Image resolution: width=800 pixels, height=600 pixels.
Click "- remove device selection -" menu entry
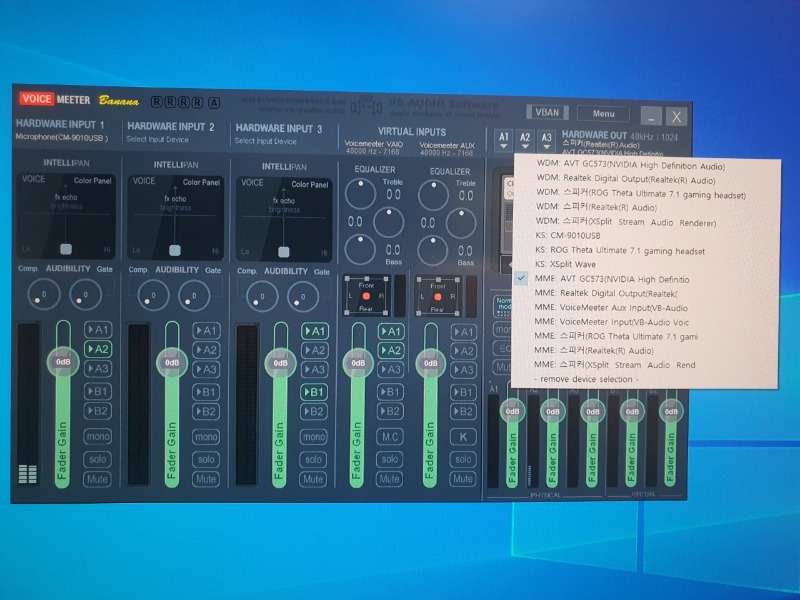tap(586, 379)
